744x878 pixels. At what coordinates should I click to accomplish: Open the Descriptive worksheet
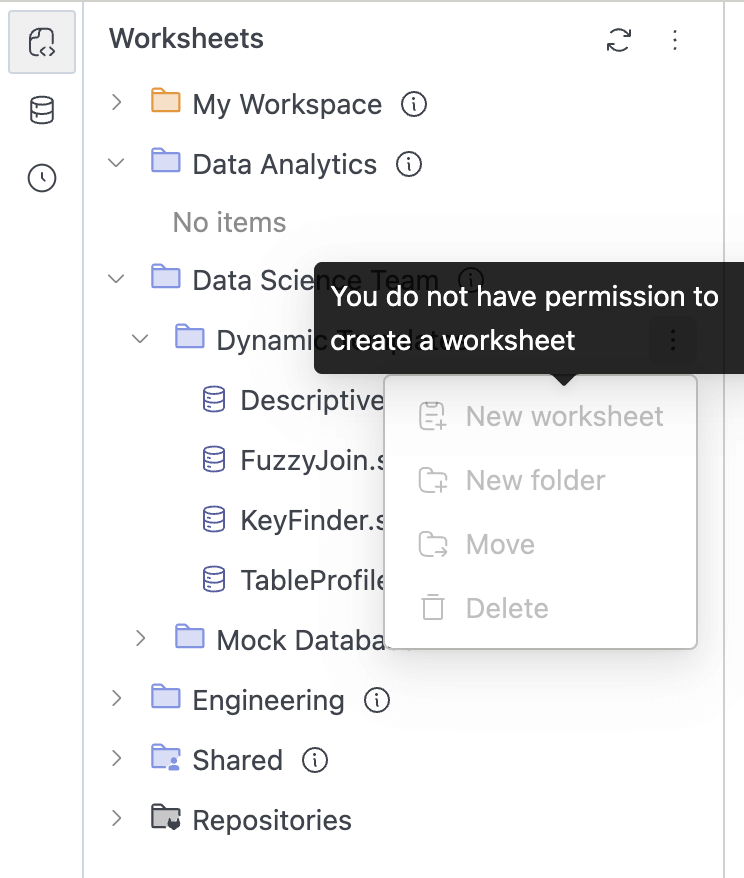click(x=311, y=400)
